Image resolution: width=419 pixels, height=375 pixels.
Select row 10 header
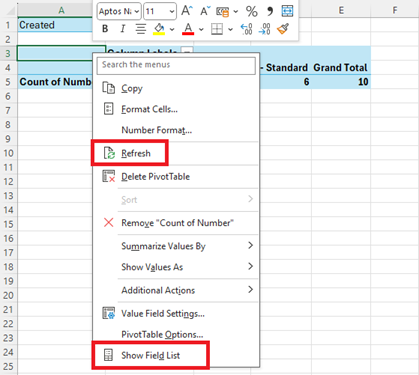[x=9, y=153]
